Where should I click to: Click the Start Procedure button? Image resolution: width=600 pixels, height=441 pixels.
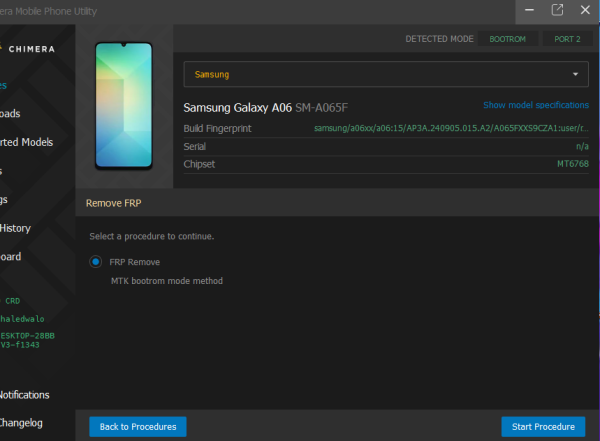pyautogui.click(x=543, y=426)
